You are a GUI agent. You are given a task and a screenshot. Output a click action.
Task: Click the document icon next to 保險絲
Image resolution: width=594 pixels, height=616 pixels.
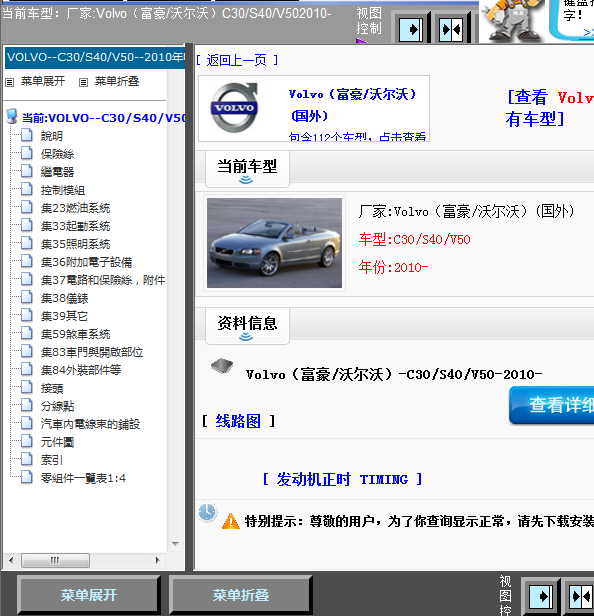click(x=27, y=152)
